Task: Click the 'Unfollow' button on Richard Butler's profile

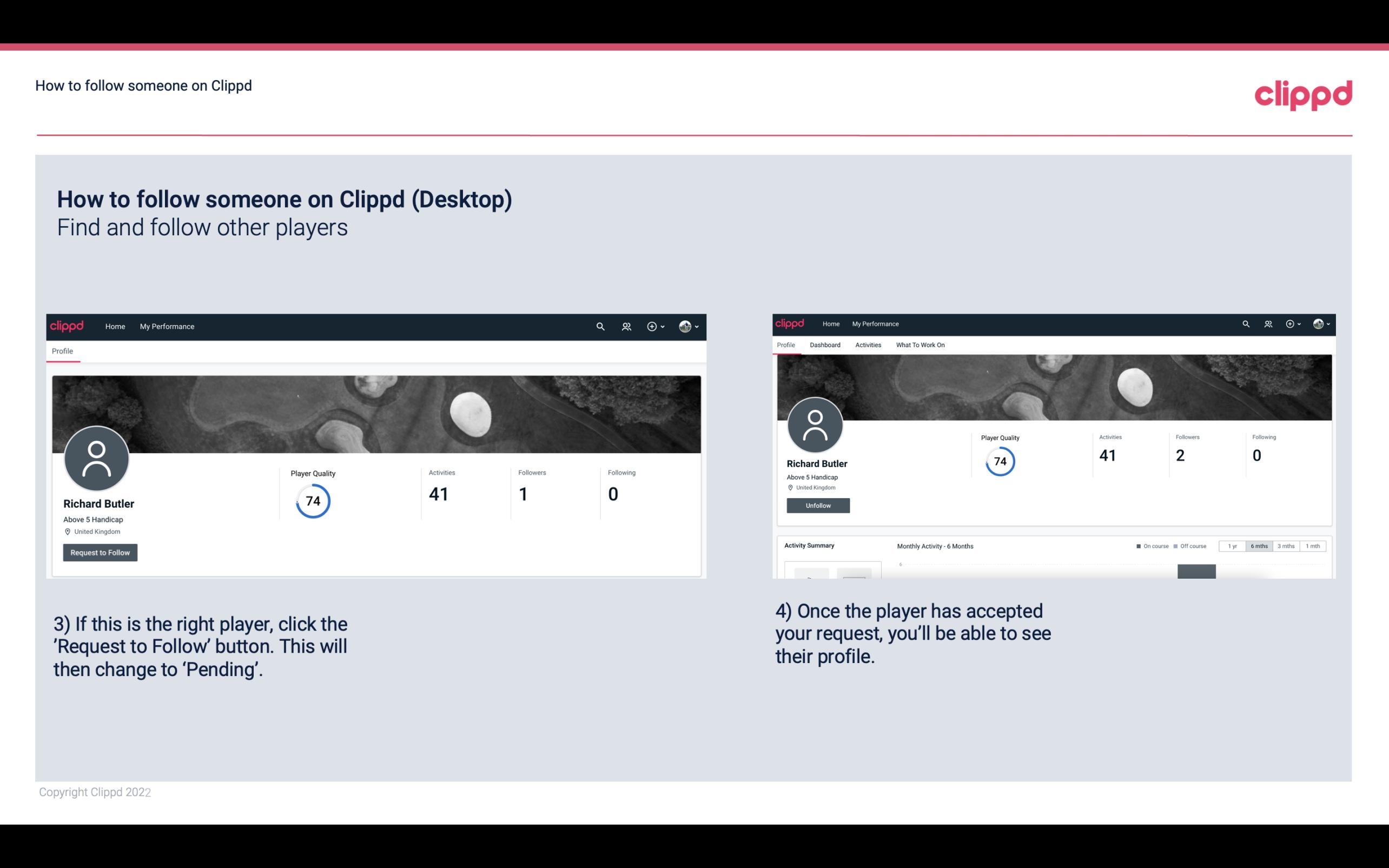Action: coord(817,505)
